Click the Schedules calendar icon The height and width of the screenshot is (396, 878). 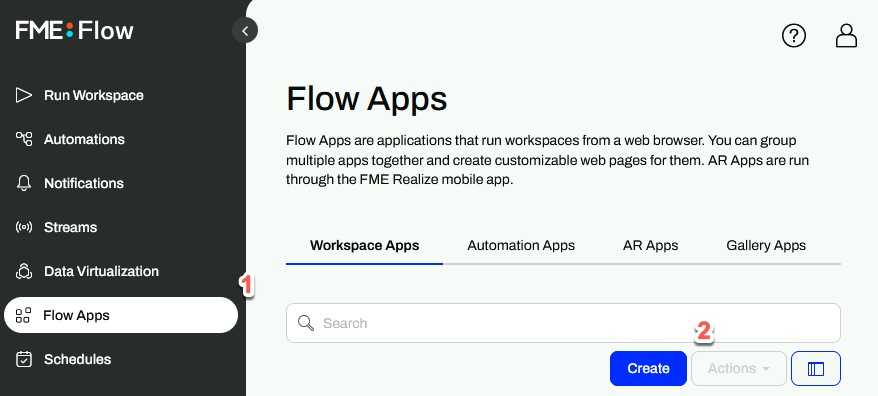coord(24,359)
